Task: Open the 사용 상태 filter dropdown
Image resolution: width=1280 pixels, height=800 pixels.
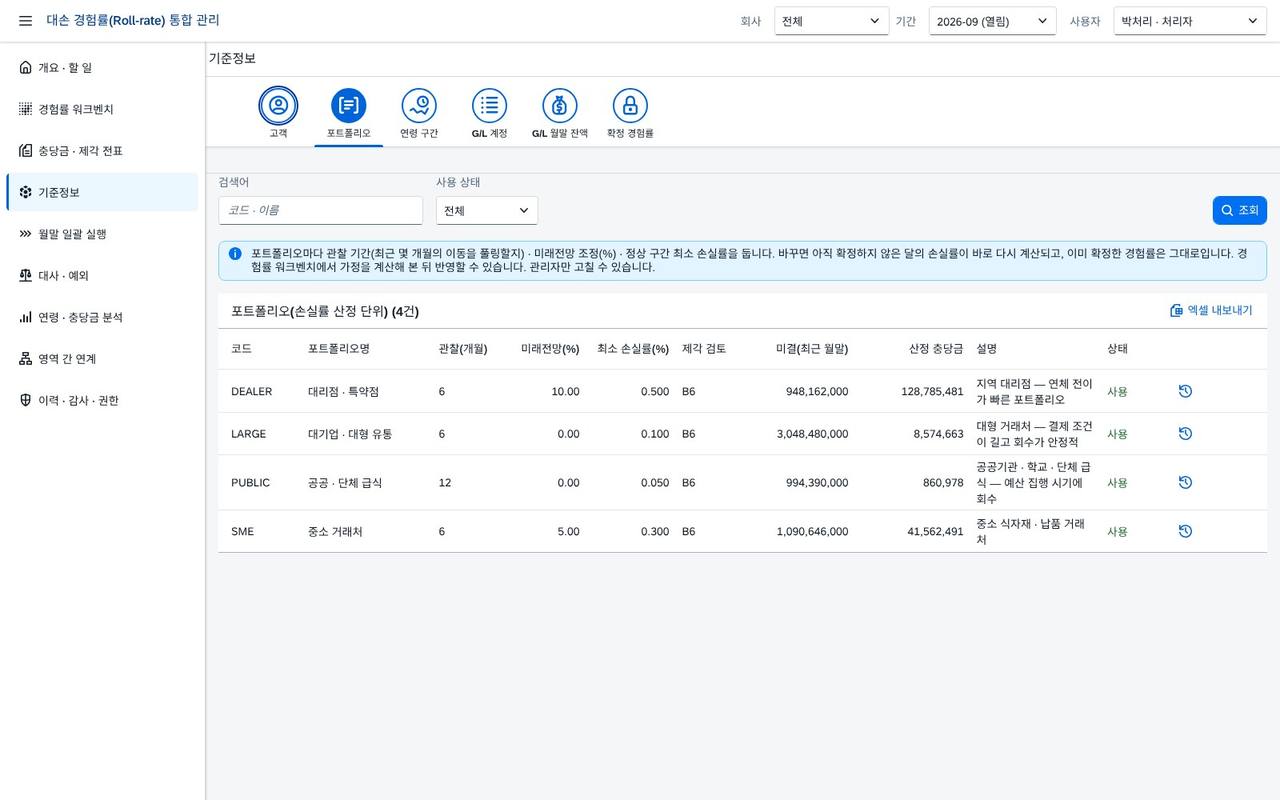Action: (x=486, y=210)
